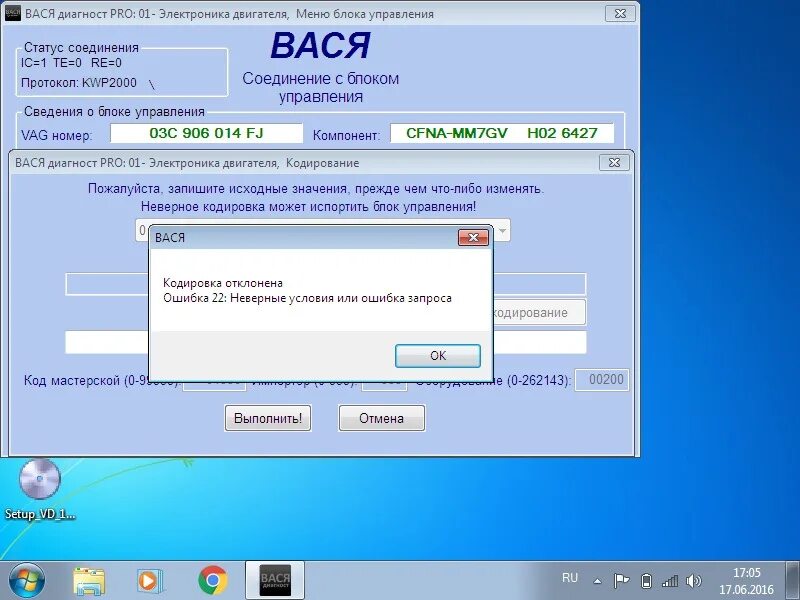800x600 pixels.
Task: Launch Windows Media Player from taskbar
Action: [x=150, y=581]
